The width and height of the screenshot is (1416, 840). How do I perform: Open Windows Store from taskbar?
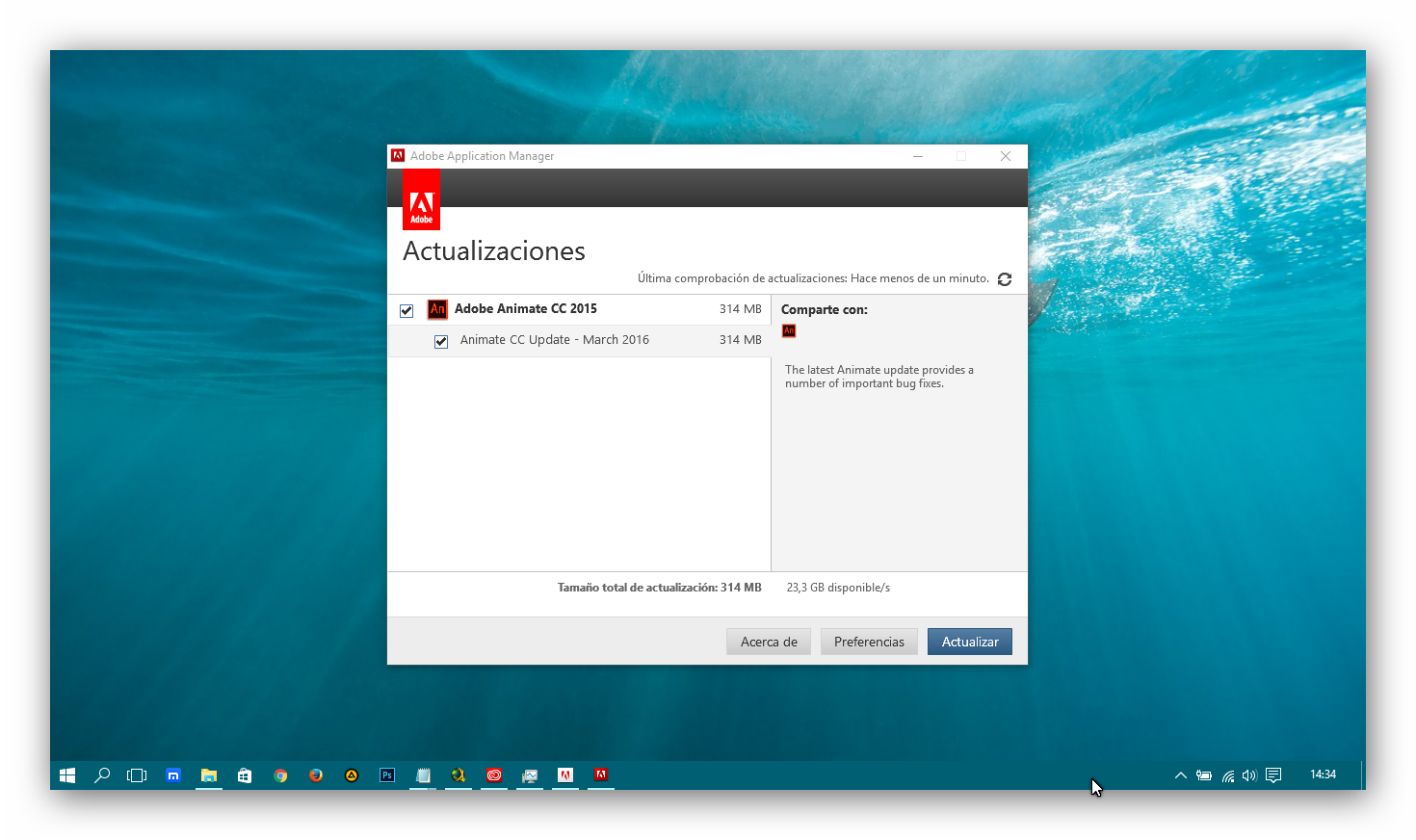pyautogui.click(x=245, y=775)
